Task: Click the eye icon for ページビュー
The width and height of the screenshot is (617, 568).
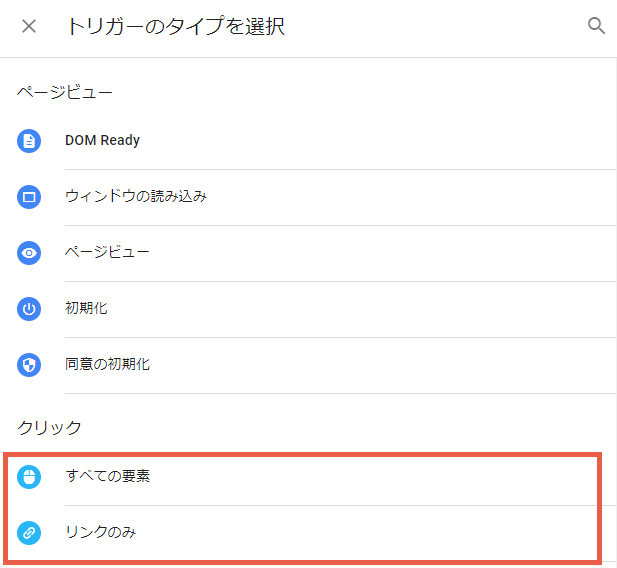Action: 29,253
